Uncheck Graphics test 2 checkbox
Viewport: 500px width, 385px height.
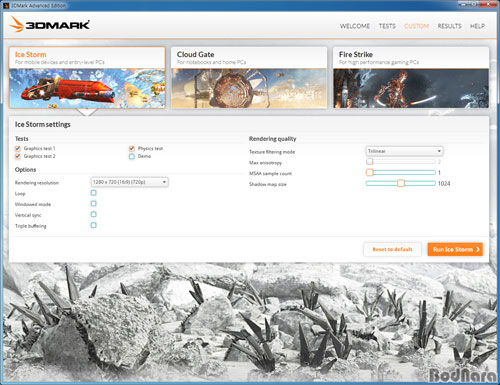[x=18, y=156]
